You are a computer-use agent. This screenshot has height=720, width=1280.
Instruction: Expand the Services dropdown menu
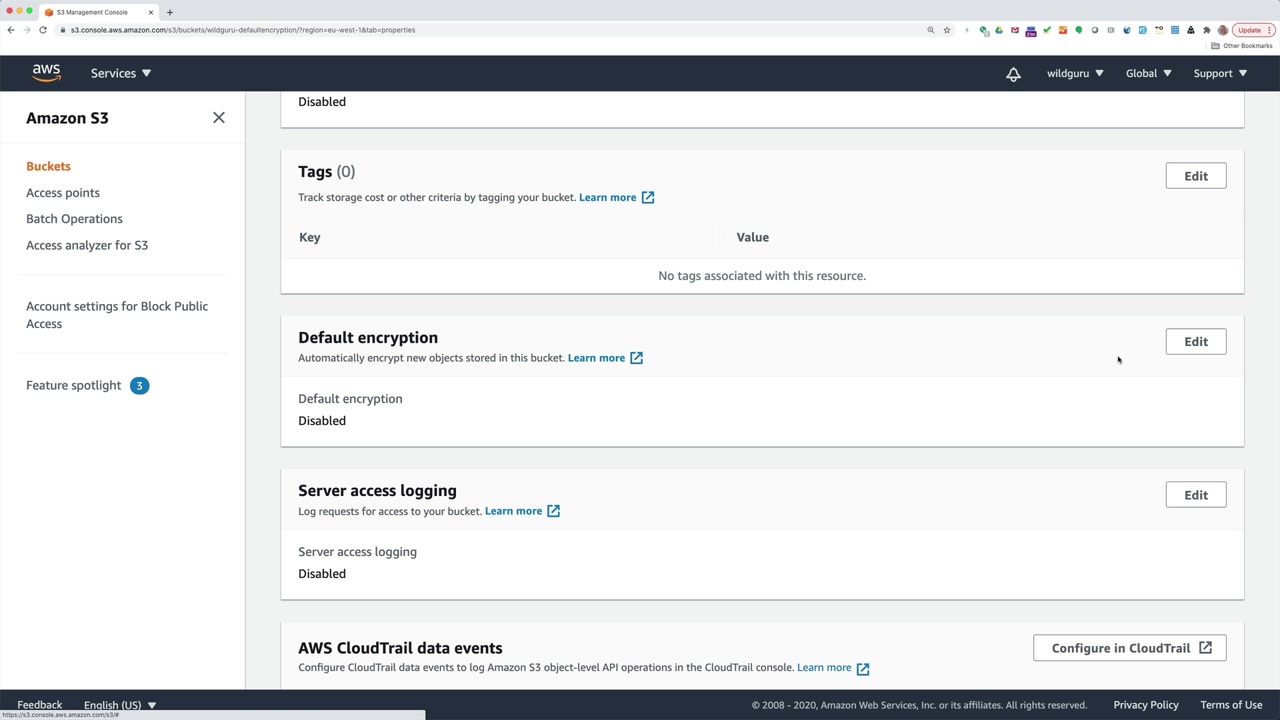point(120,73)
